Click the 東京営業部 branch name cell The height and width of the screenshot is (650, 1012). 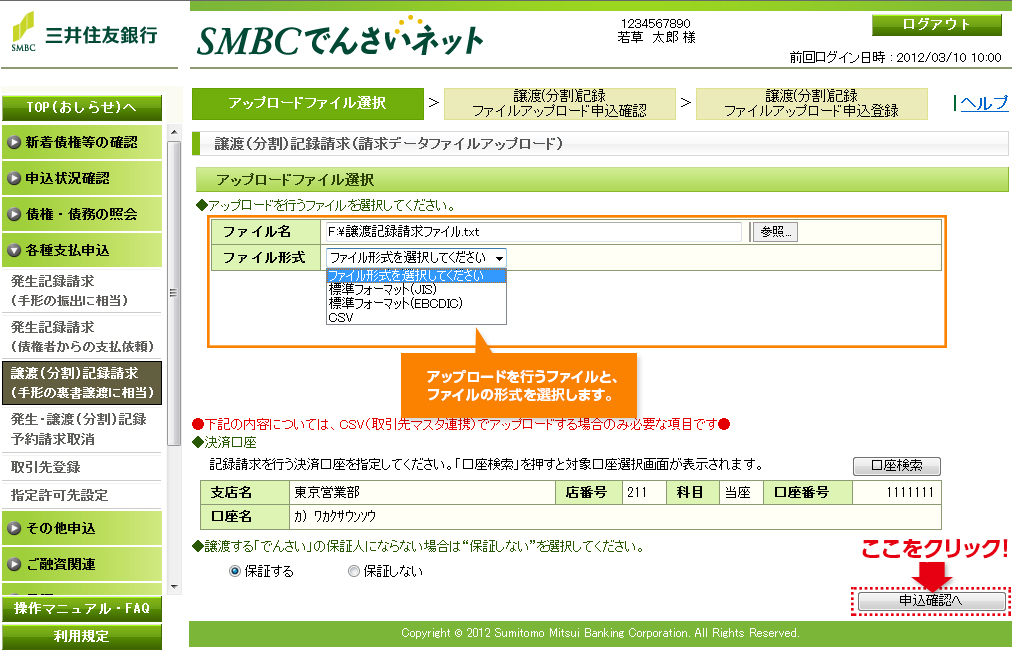(x=422, y=493)
